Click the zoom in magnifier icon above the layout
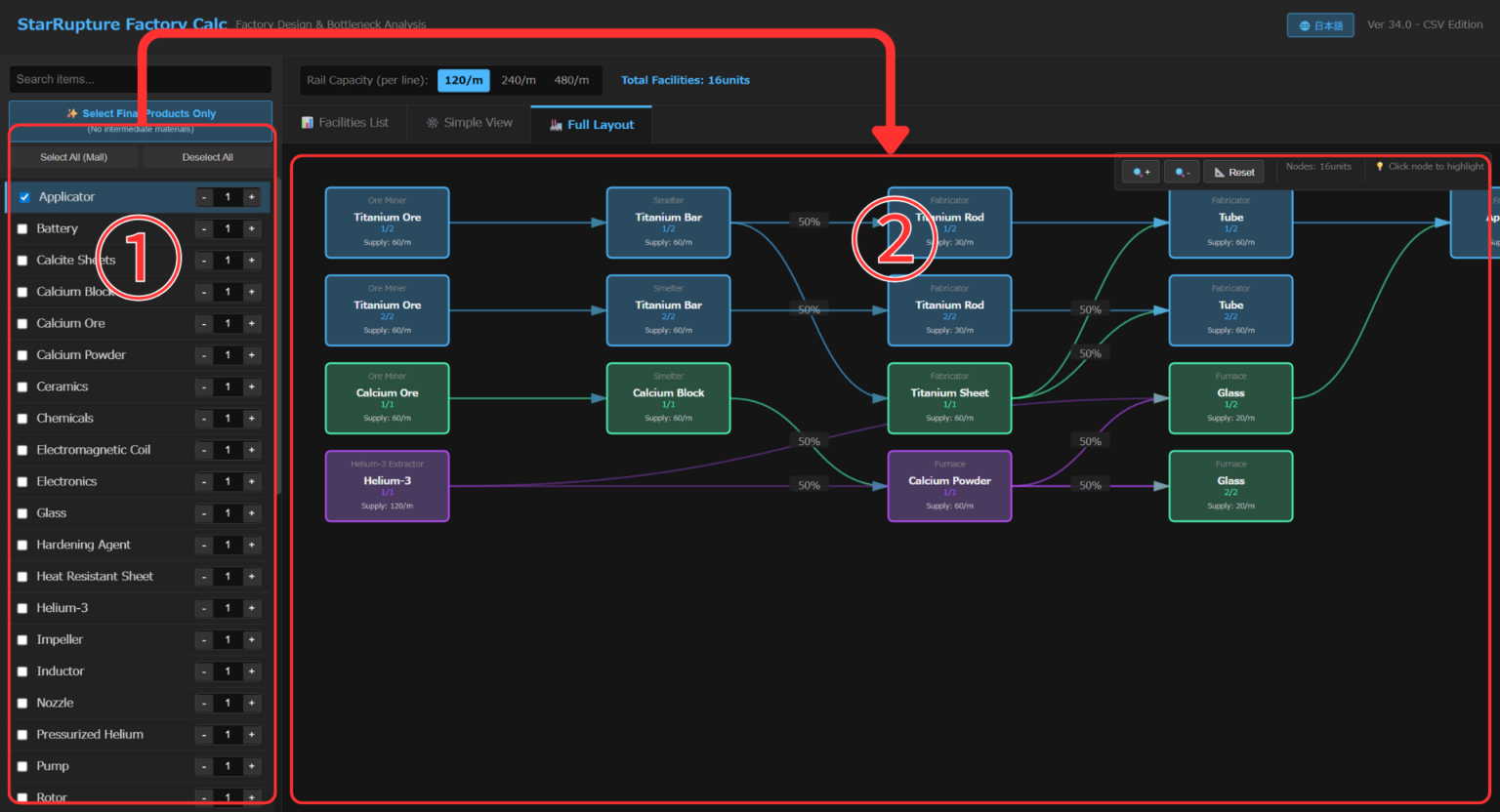The width and height of the screenshot is (1500, 812). [1140, 171]
